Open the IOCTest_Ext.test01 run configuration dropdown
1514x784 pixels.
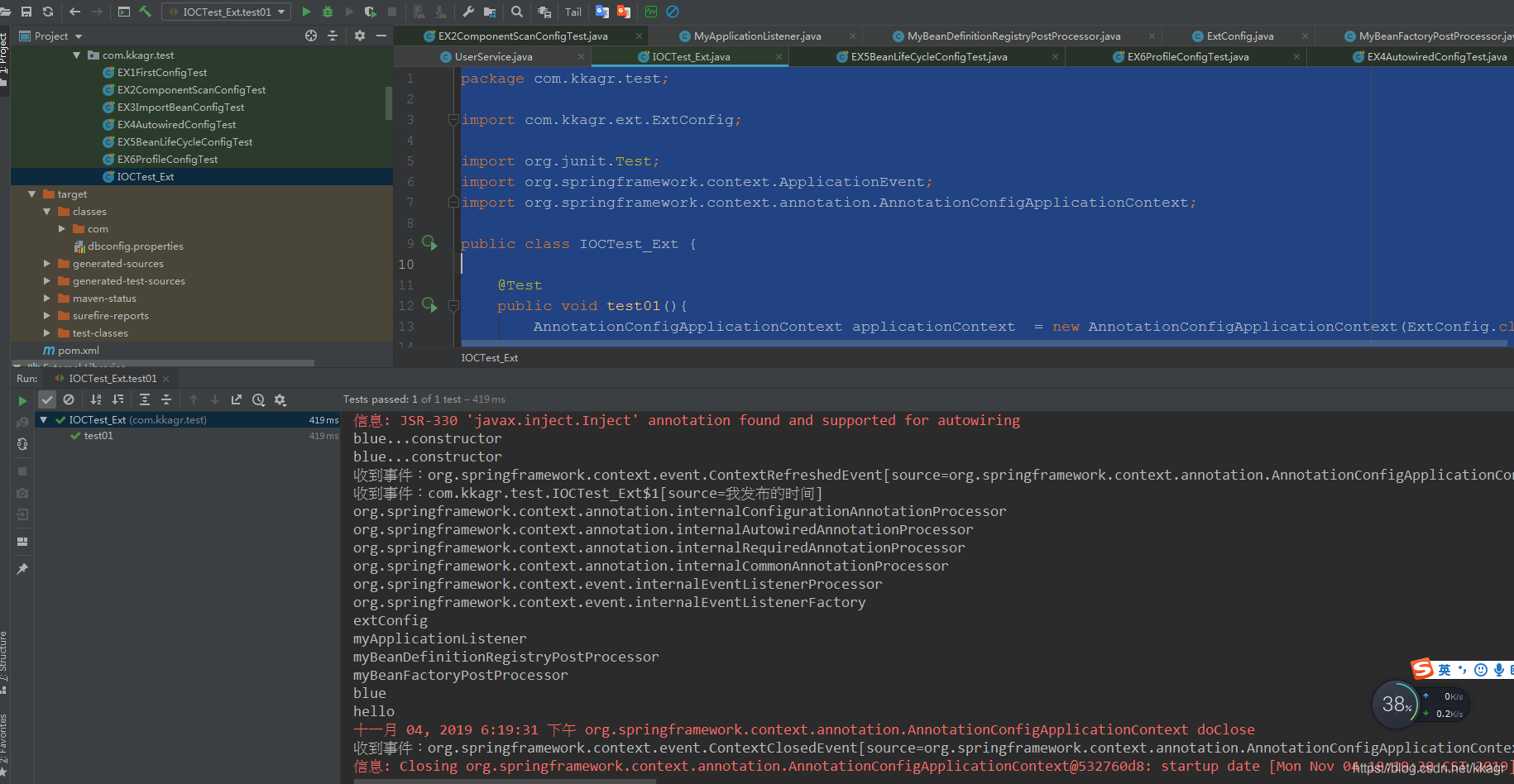(x=226, y=12)
